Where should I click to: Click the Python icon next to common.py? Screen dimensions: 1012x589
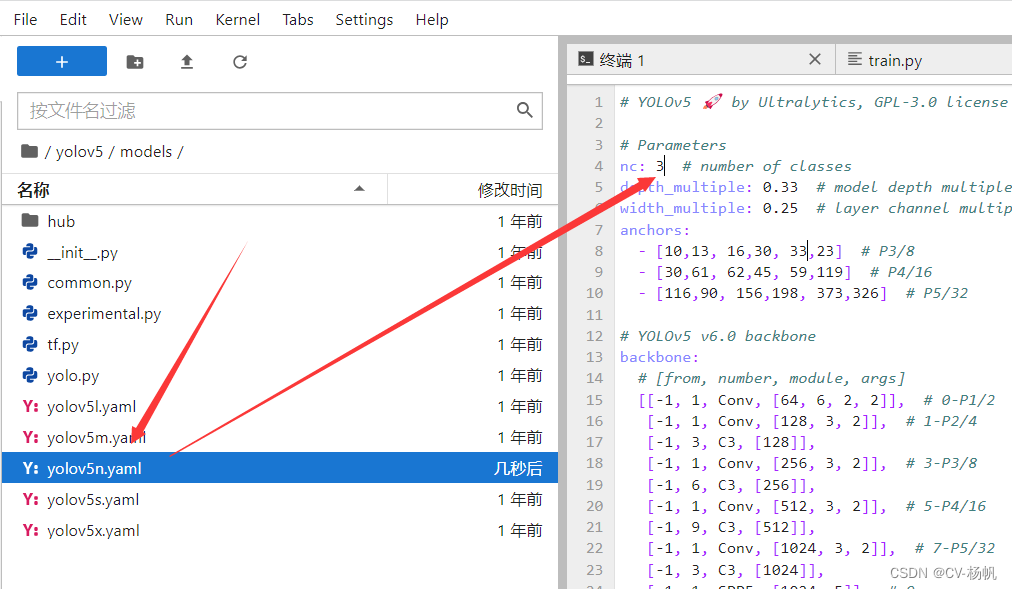tap(30, 282)
